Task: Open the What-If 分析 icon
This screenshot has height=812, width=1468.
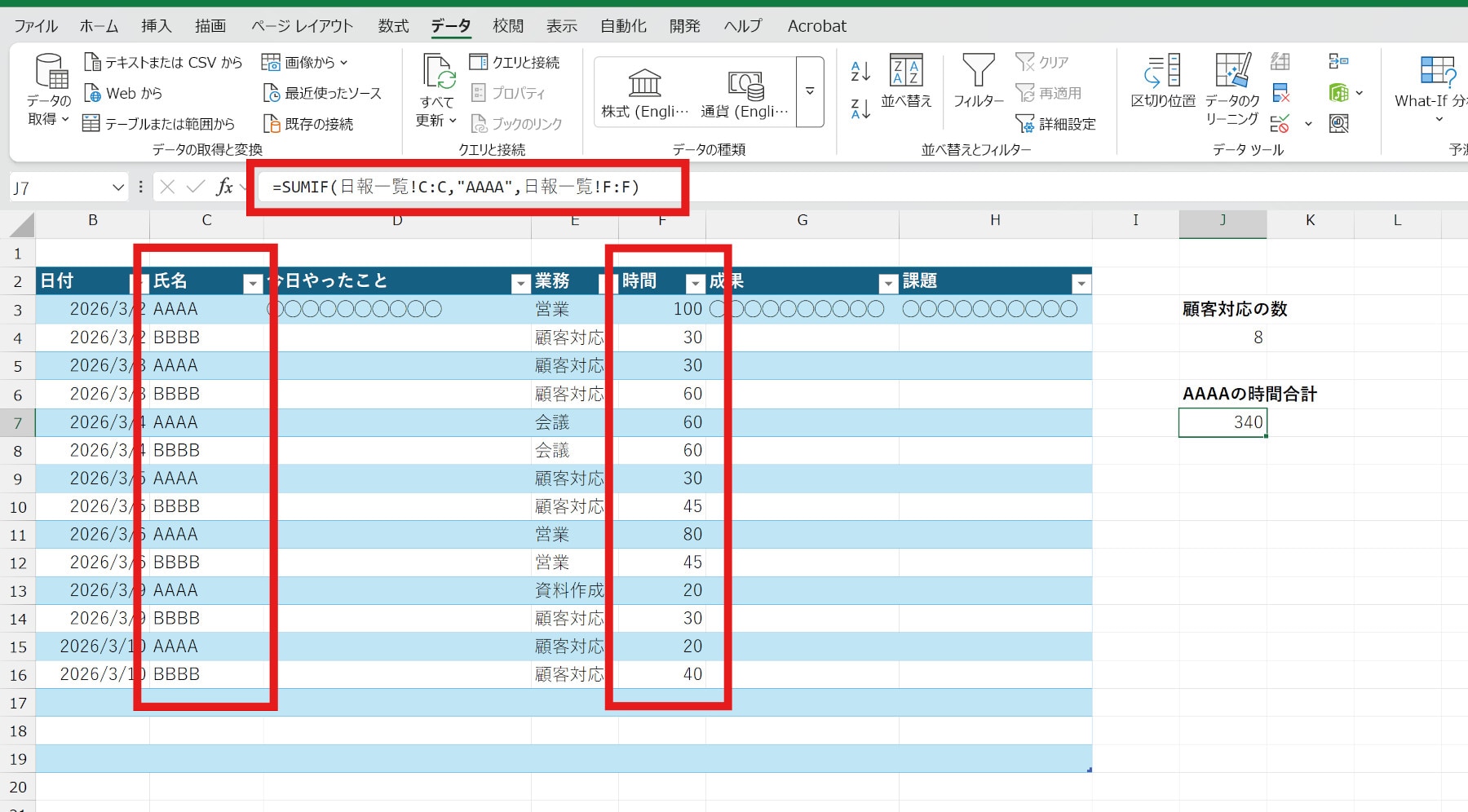Action: [1436, 72]
